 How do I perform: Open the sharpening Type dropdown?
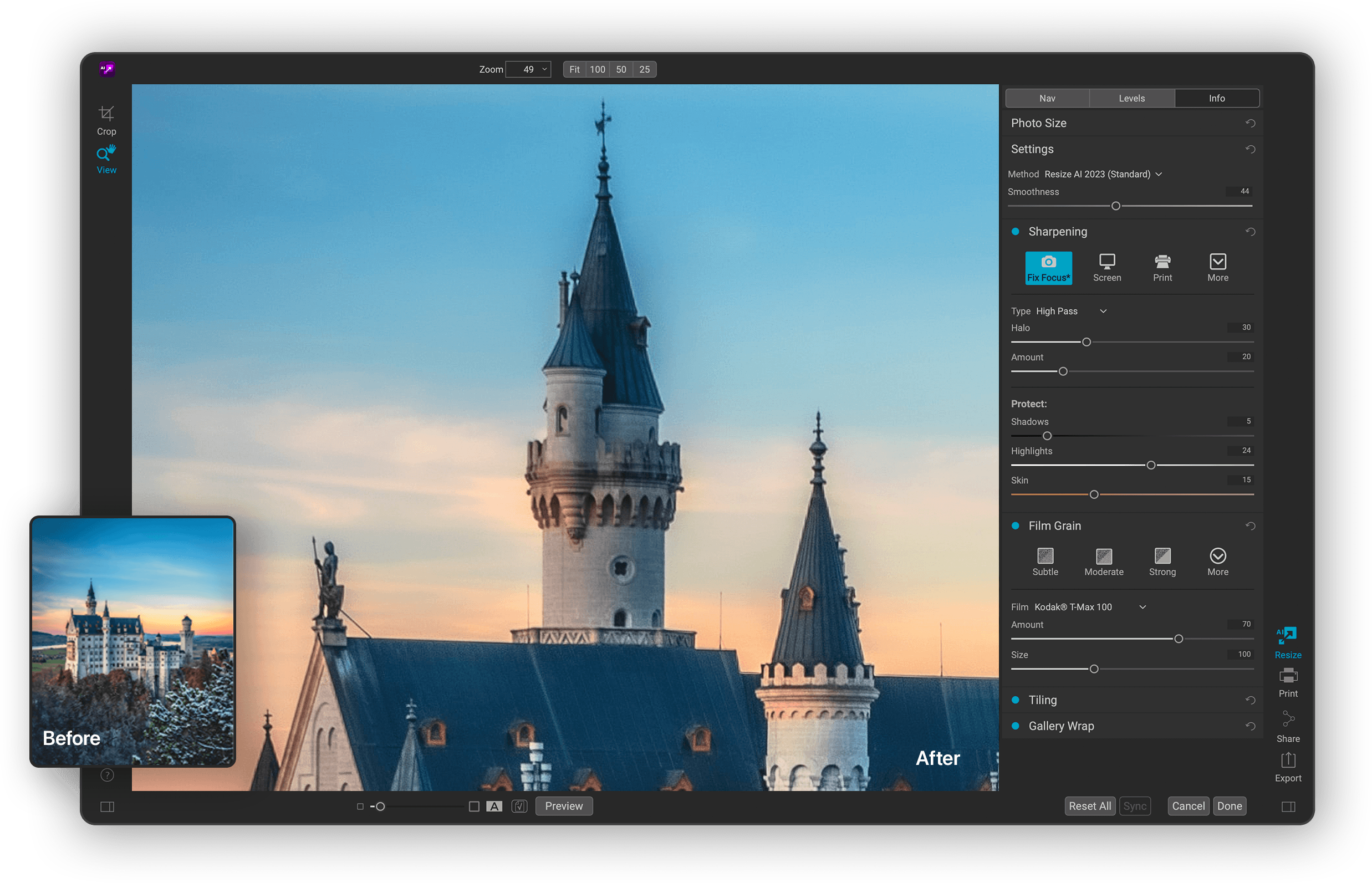tap(1104, 311)
